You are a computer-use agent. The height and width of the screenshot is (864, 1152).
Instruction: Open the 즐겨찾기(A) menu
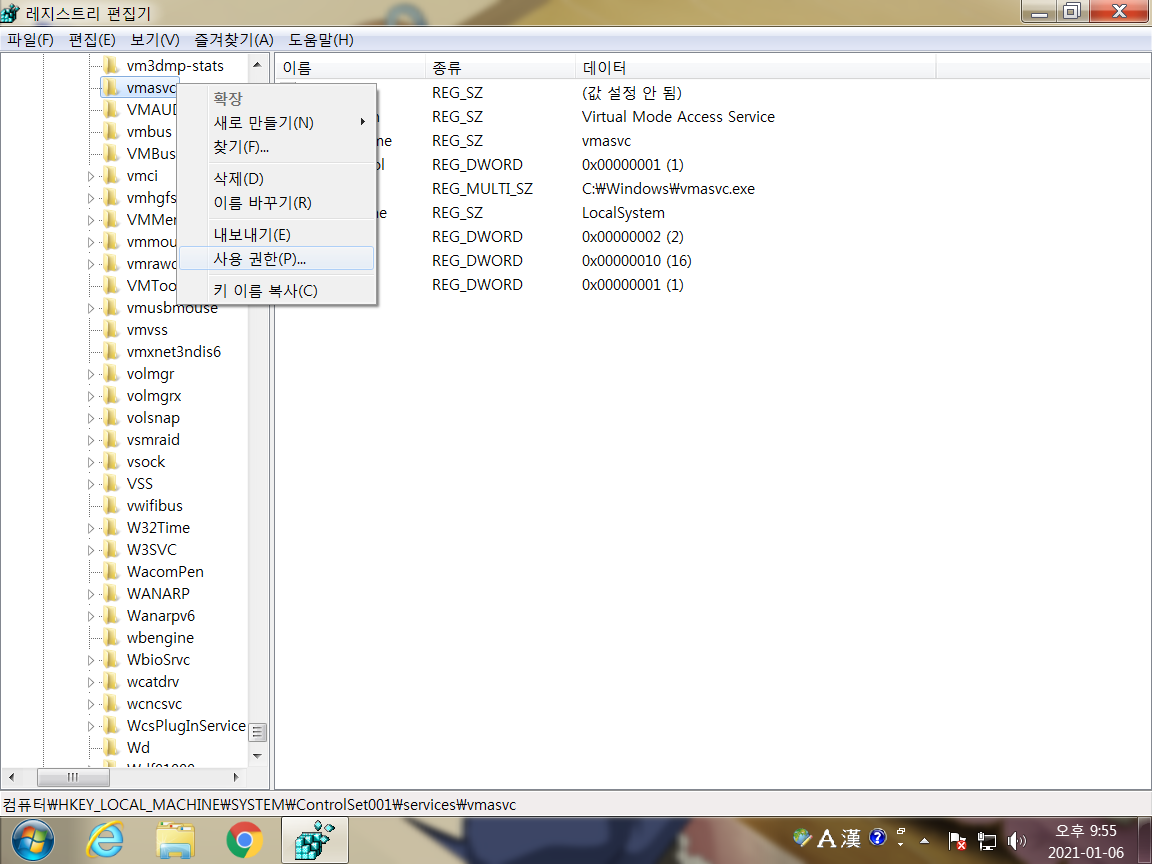(x=234, y=40)
